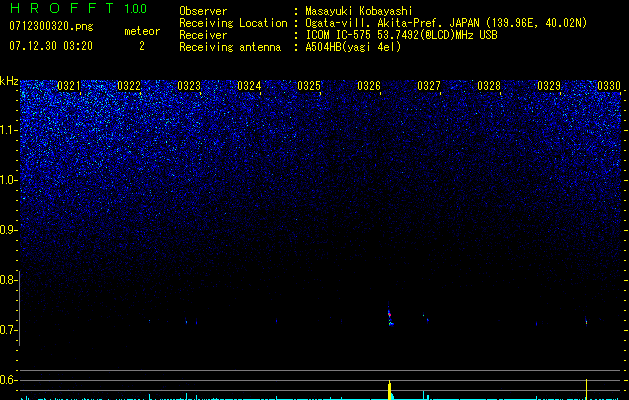Click the antenna A504HB(yagi 4el) text
Screen dimensions: 629x400
click(353, 47)
